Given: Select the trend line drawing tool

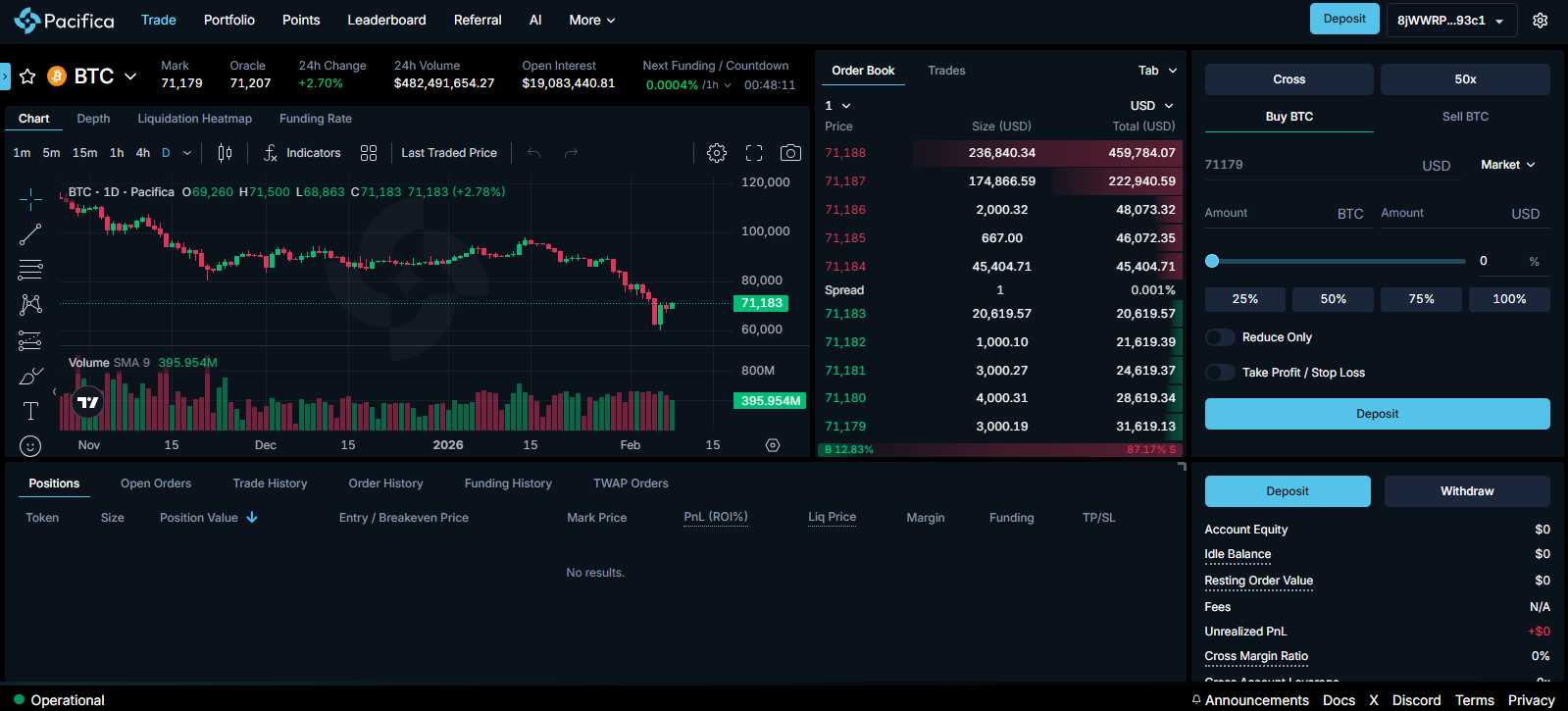Looking at the screenshot, I should tap(30, 234).
